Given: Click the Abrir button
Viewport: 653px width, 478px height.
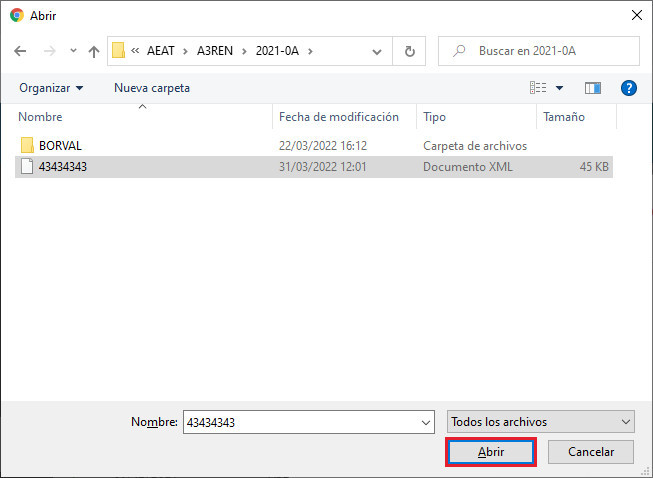Looking at the screenshot, I should 491,452.
